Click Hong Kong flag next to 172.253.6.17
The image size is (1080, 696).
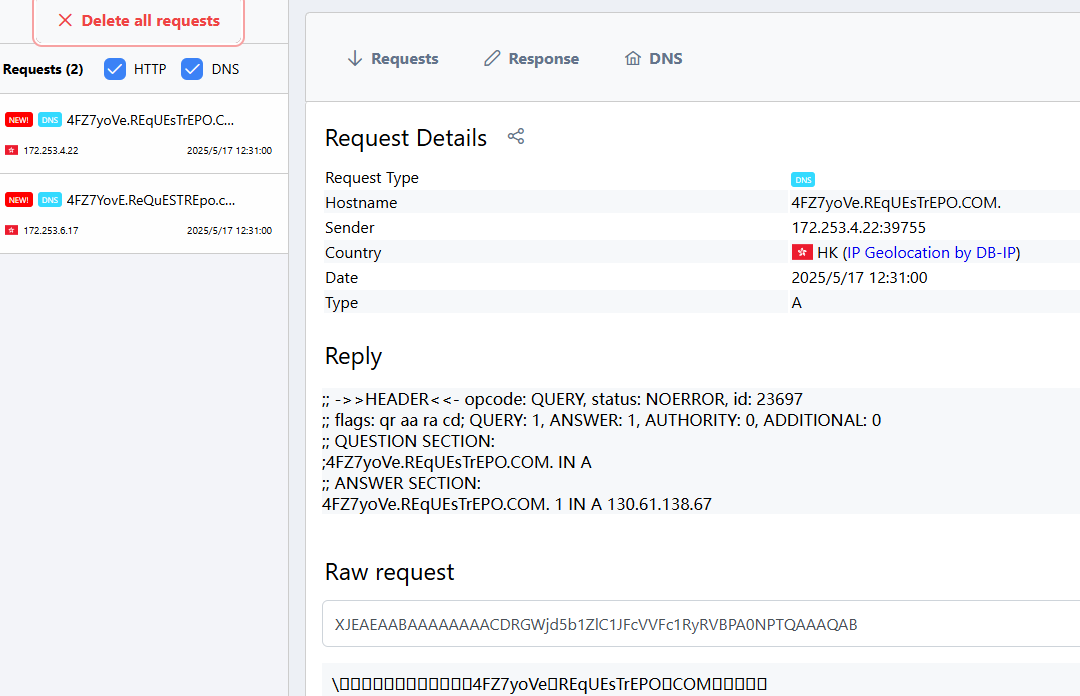click(11, 230)
